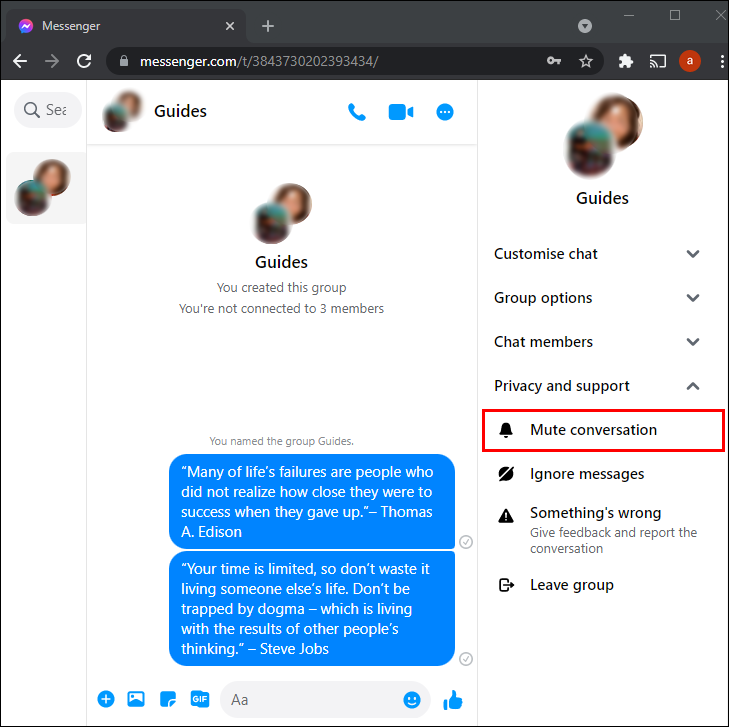The height and width of the screenshot is (727, 729).
Task: Open more actions plus icon in composer
Action: pos(106,699)
